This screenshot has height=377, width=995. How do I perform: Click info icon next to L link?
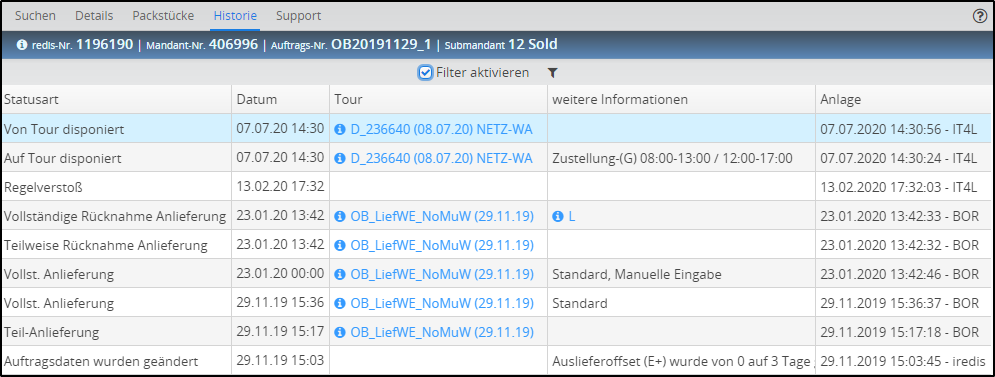[558, 216]
